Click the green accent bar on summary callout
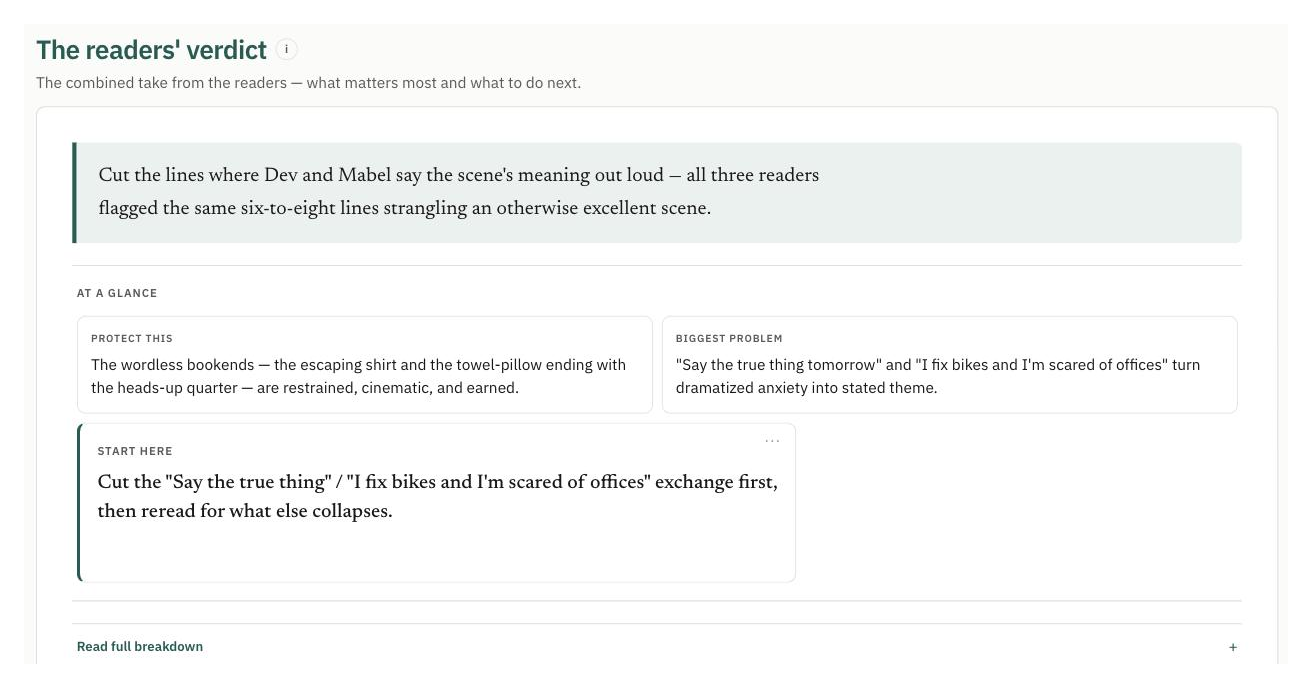This screenshot has height=688, width=1312. point(74,192)
